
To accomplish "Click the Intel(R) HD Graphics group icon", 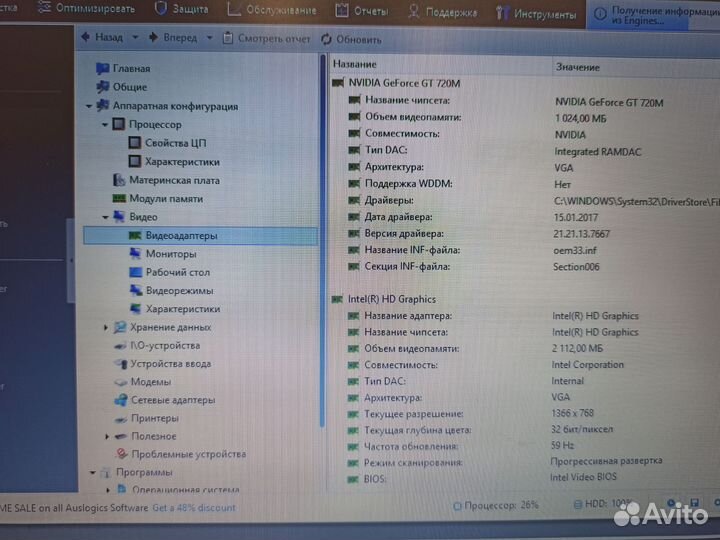I will pos(337,299).
